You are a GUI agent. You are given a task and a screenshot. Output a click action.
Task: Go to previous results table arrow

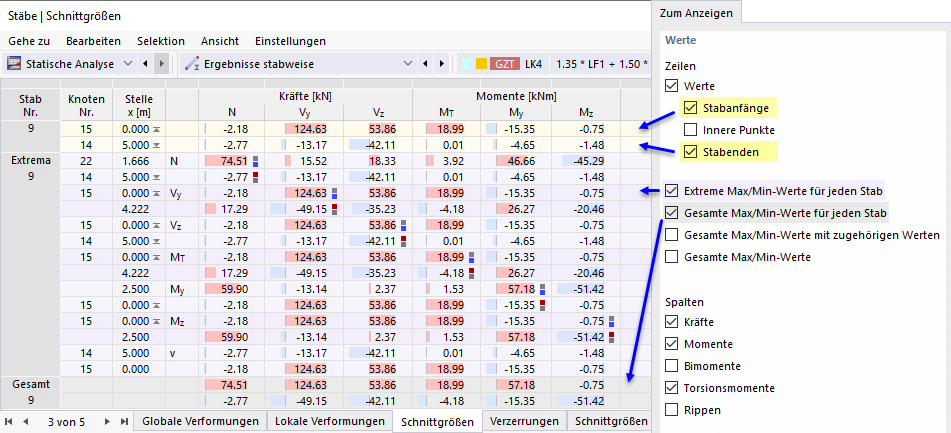pyautogui.click(x=426, y=64)
